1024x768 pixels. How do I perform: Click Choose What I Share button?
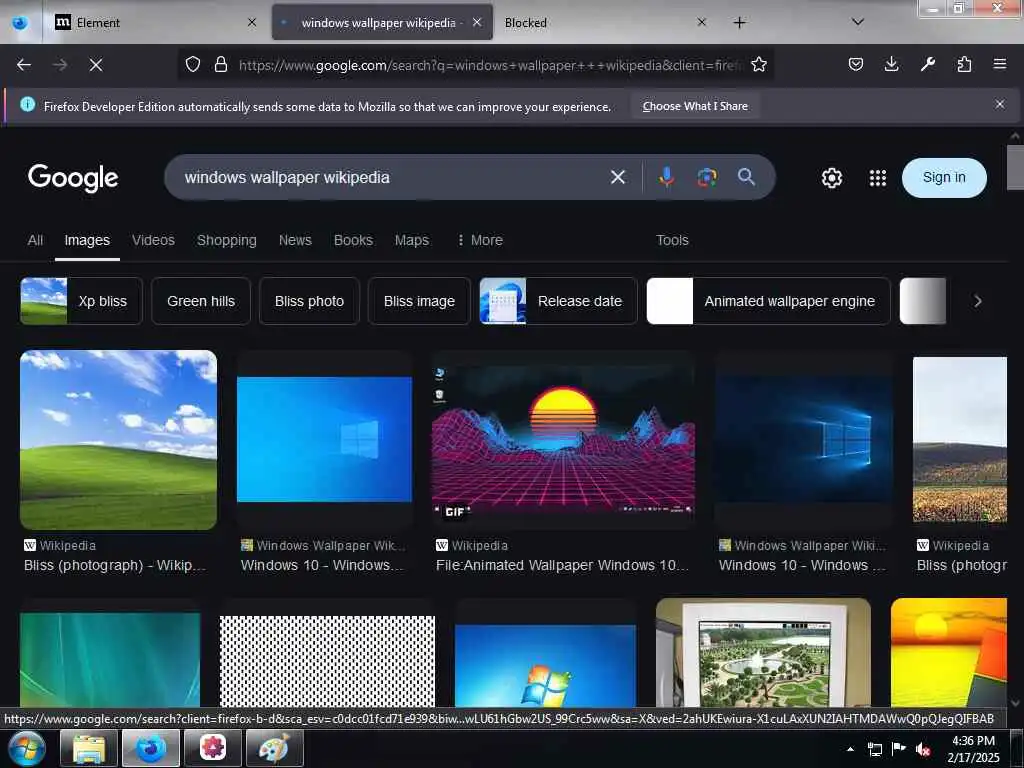click(695, 106)
